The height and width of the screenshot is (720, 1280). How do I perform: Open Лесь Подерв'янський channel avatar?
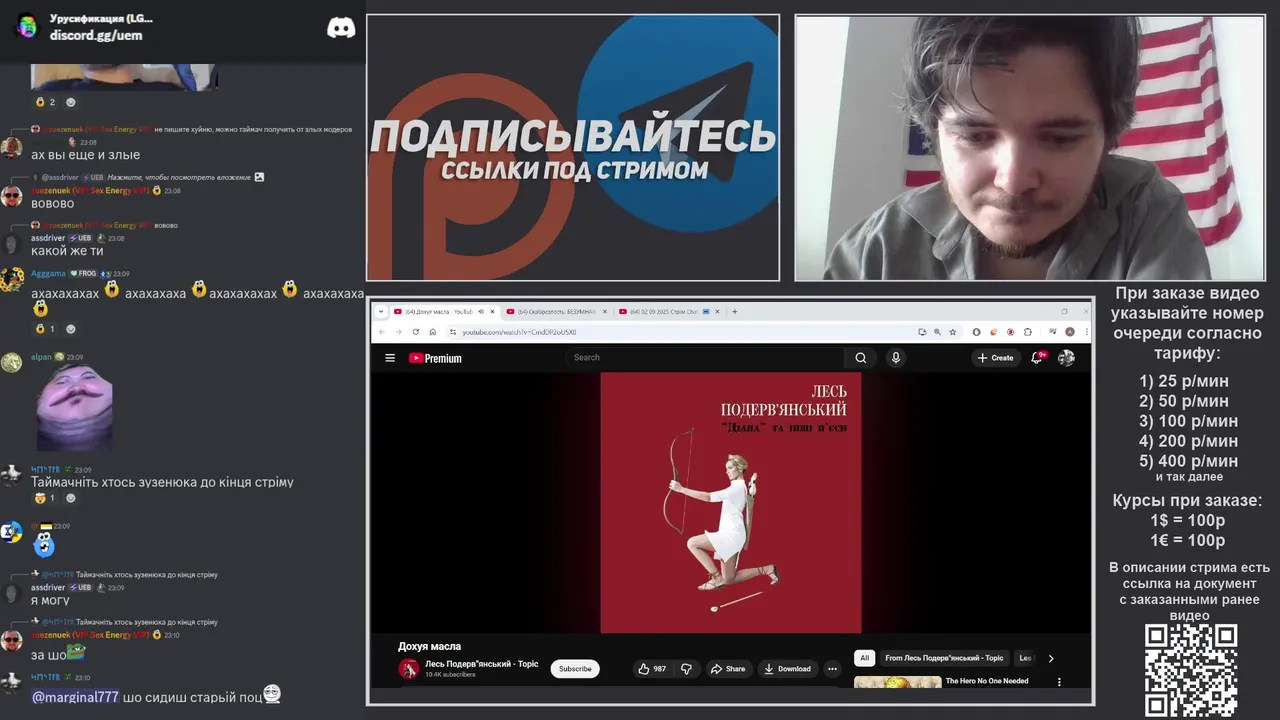coord(408,669)
